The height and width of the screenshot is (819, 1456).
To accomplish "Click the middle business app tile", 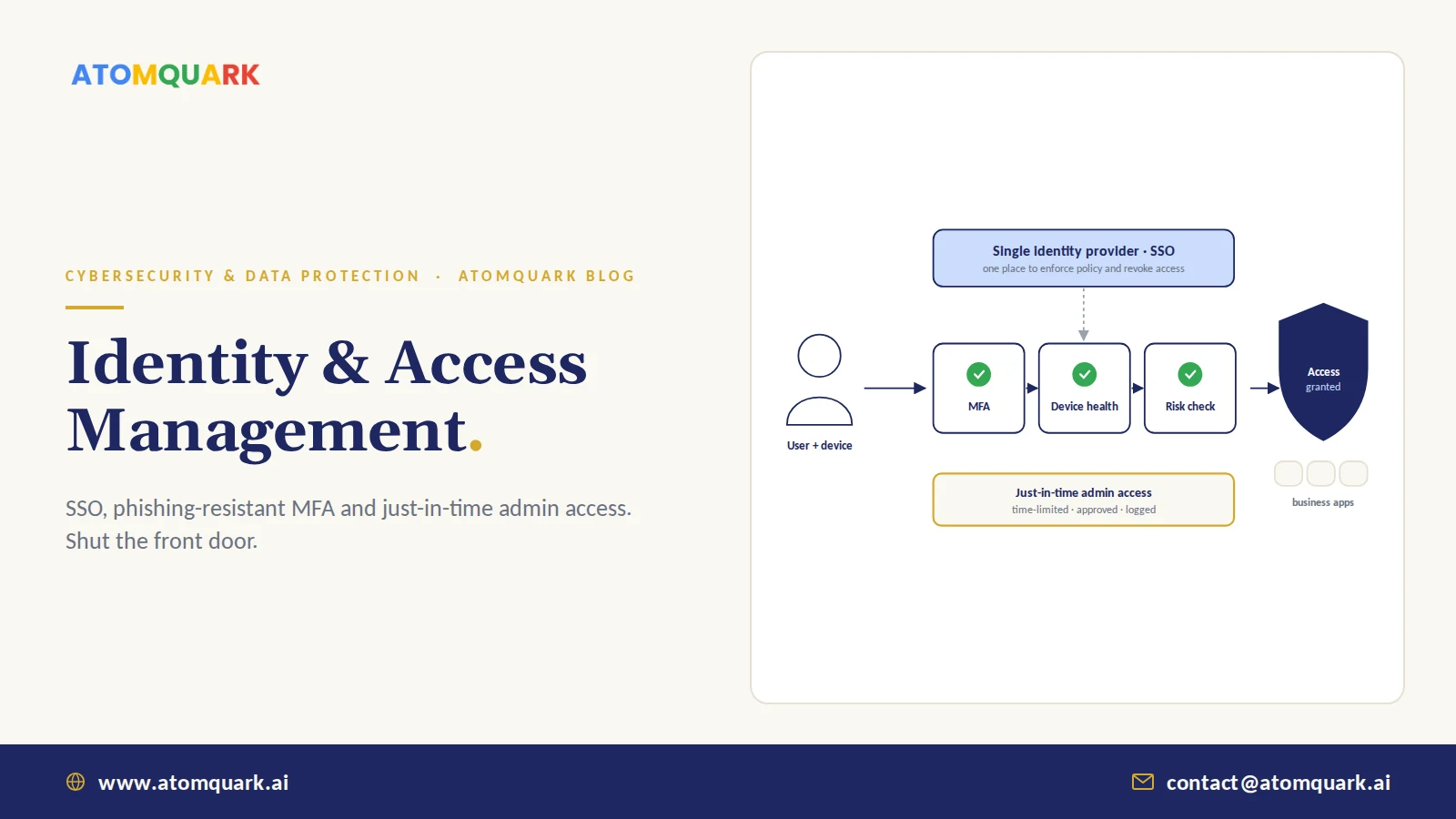I will pos(1321,473).
